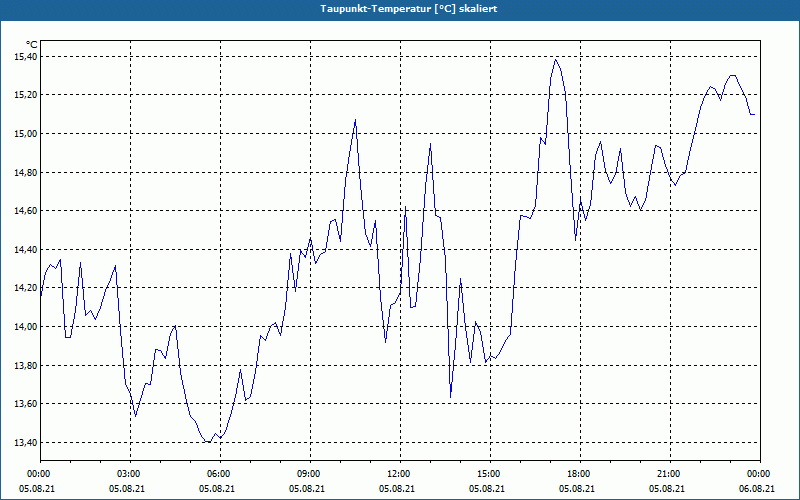This screenshot has width=800, height=500.
Task: Select the '15,20' y-axis label
Action: click(x=24, y=95)
